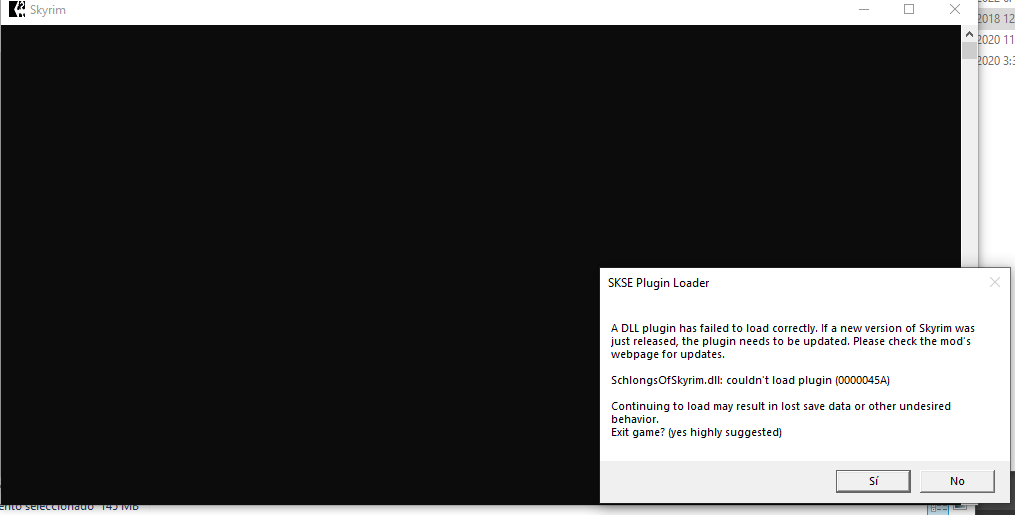Click the SKSE Plugin Loader dialog title
Screen dimensions: 1015x515
(x=658, y=283)
